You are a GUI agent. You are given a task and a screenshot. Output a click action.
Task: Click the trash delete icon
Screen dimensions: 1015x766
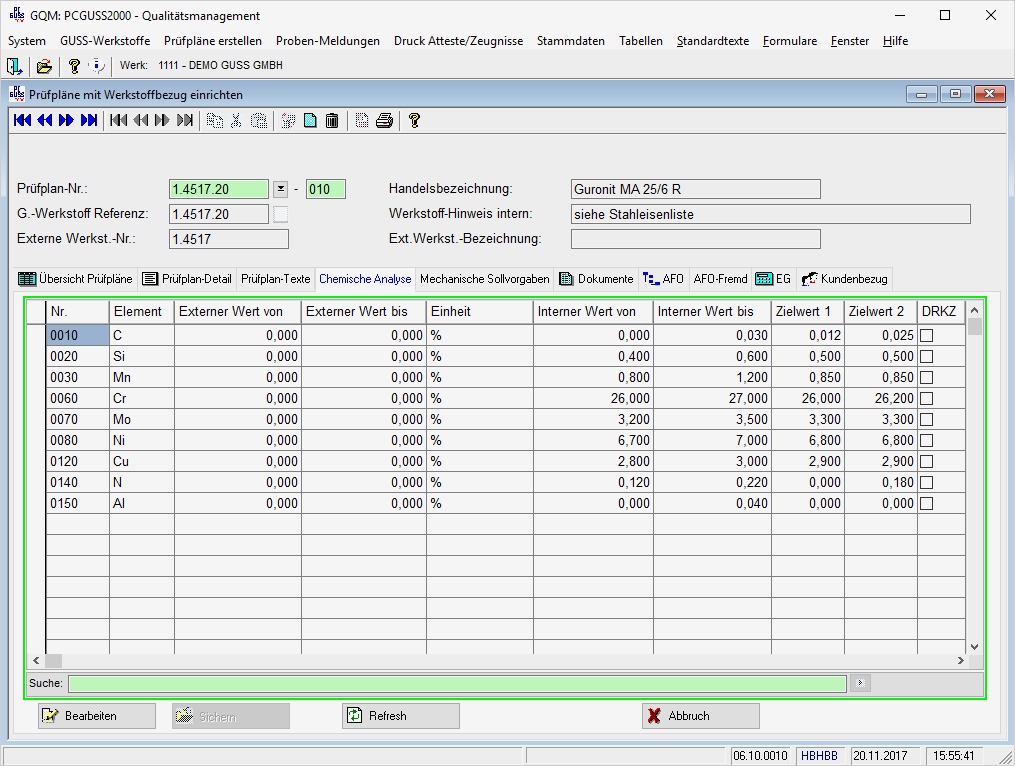pyautogui.click(x=334, y=121)
